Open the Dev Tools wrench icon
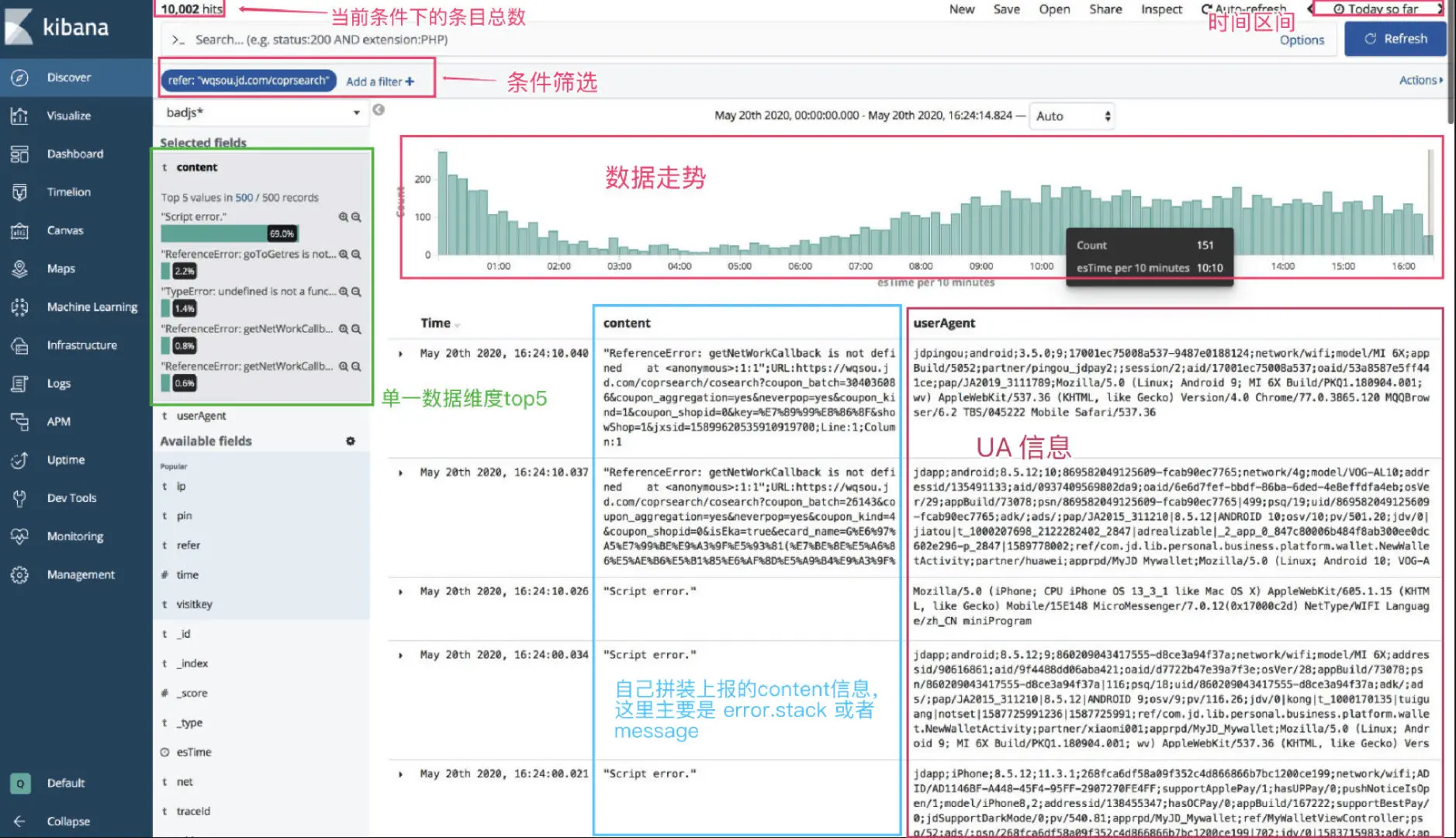 click(x=20, y=498)
